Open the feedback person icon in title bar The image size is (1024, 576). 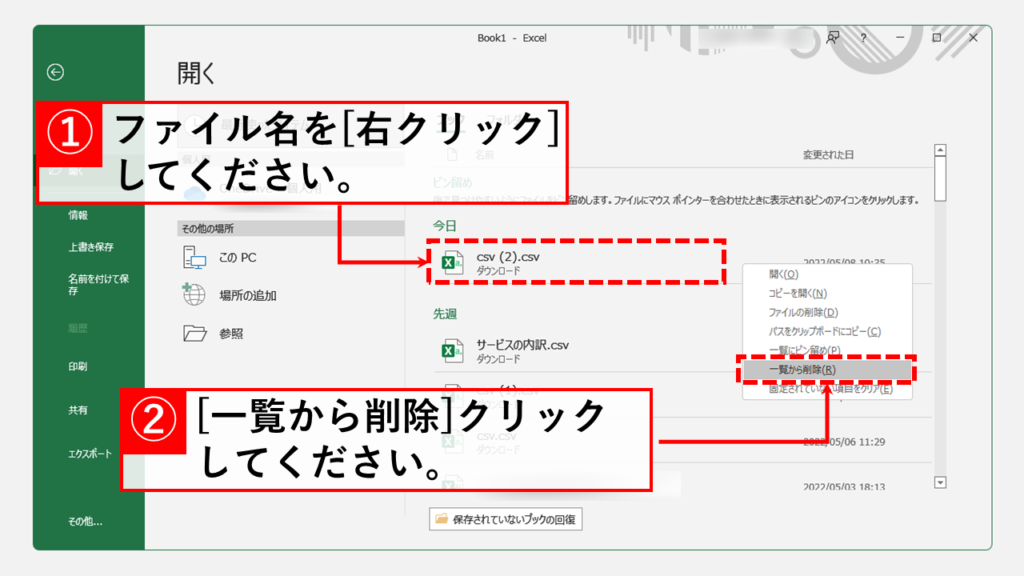pyautogui.click(x=832, y=38)
